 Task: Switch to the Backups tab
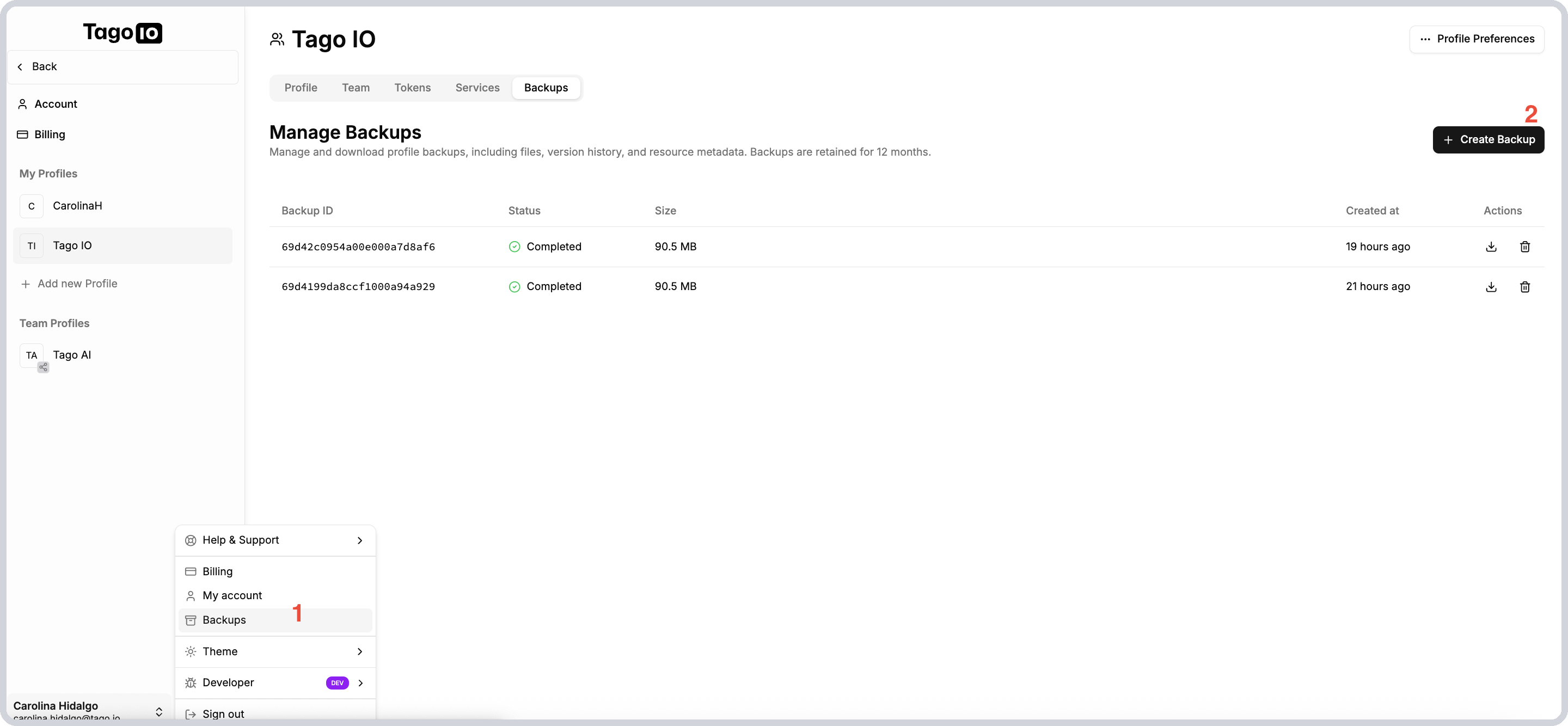point(546,88)
